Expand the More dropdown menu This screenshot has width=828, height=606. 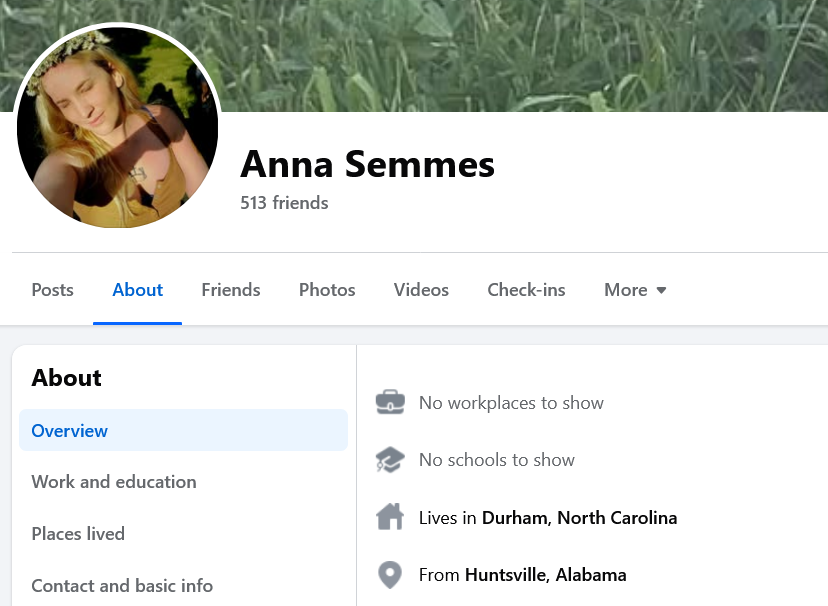[635, 290]
